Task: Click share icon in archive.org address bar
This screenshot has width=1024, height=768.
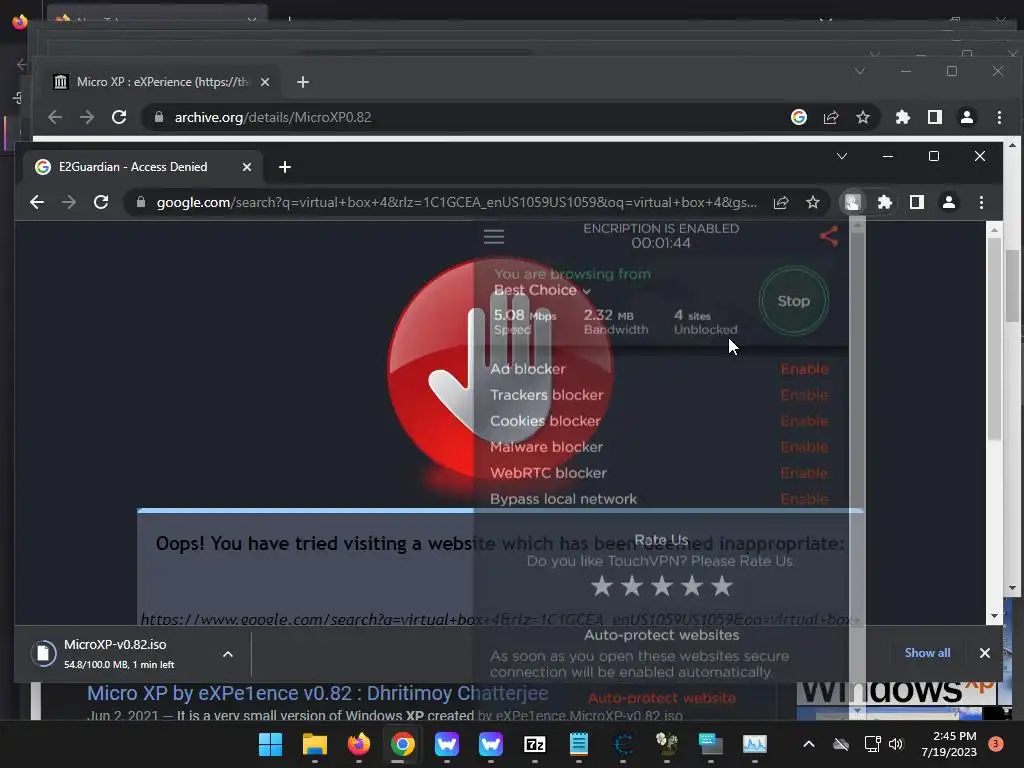Action: click(831, 117)
